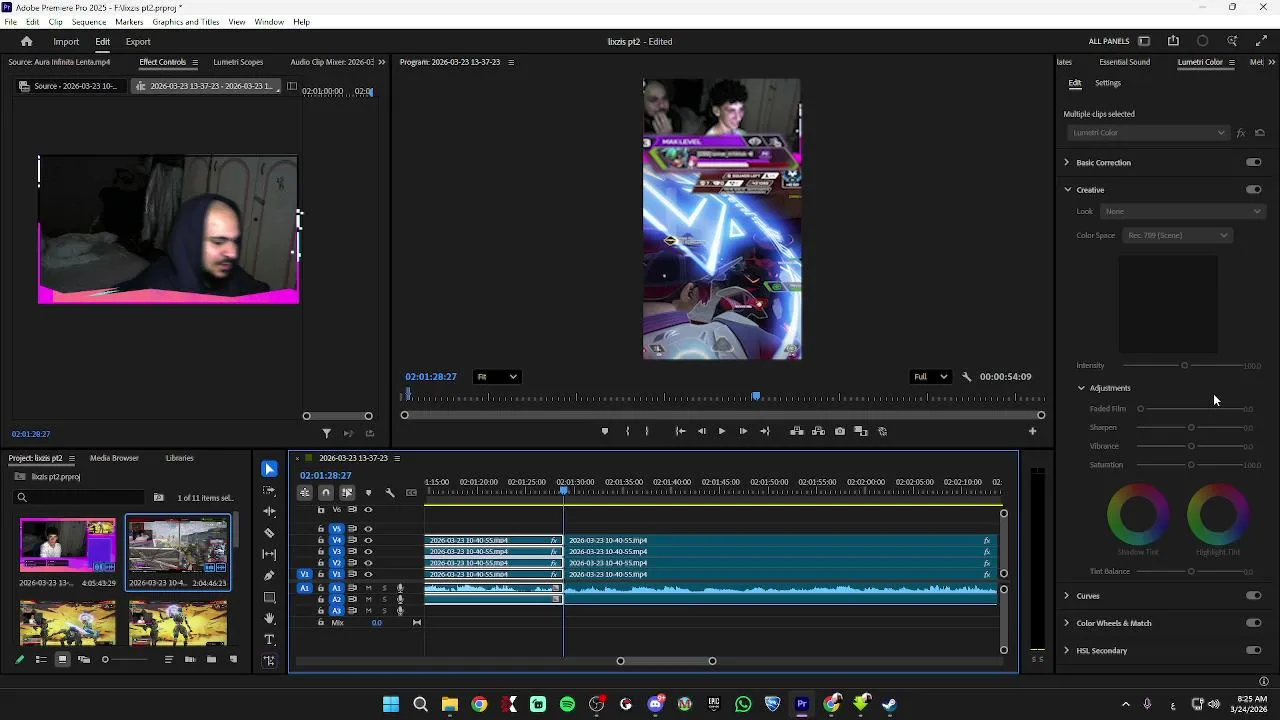
Task: Mark Out point in Program monitor
Action: point(647,431)
